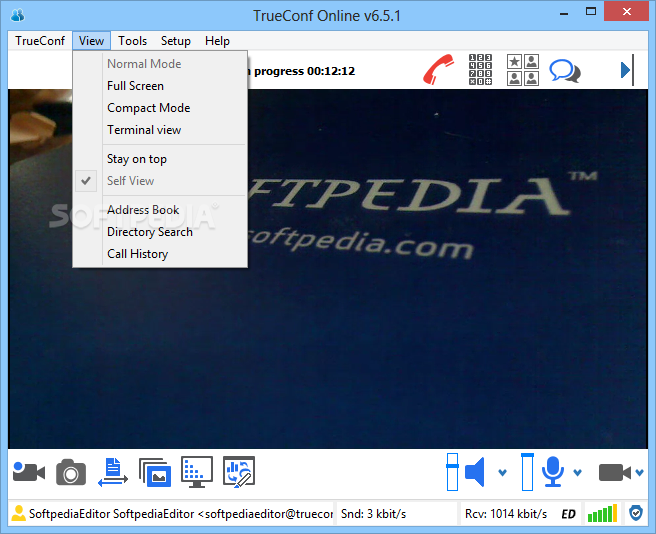The width and height of the screenshot is (656, 534).
Task: Open the TrueConf menu
Action: point(40,41)
